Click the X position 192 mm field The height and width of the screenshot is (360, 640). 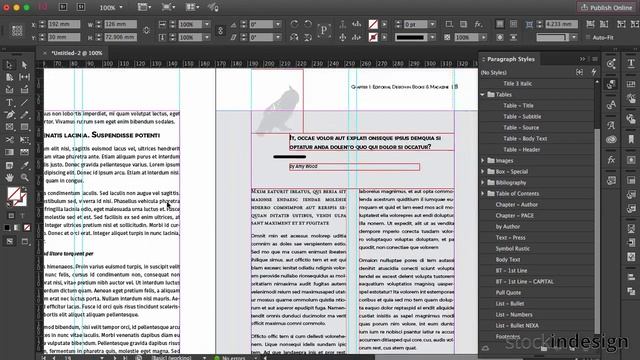coord(64,24)
